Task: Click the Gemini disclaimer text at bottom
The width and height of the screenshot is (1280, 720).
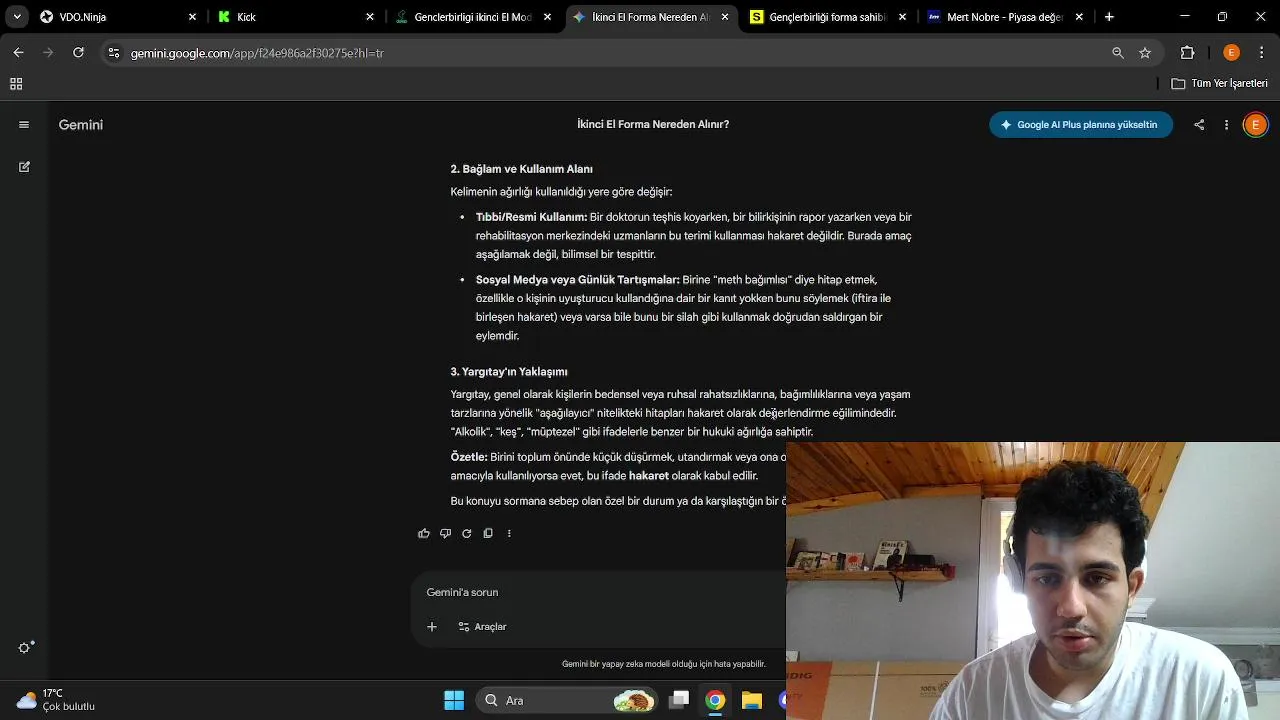Action: (664, 664)
